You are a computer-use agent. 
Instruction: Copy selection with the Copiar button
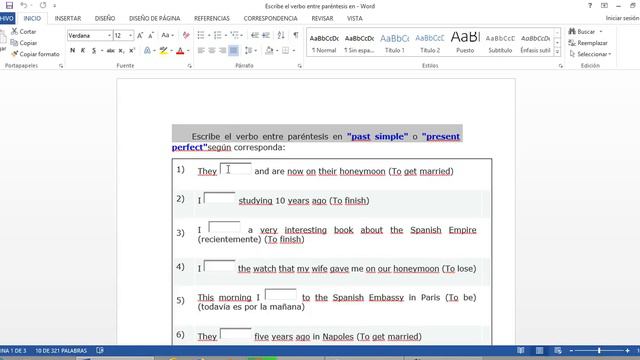24,43
